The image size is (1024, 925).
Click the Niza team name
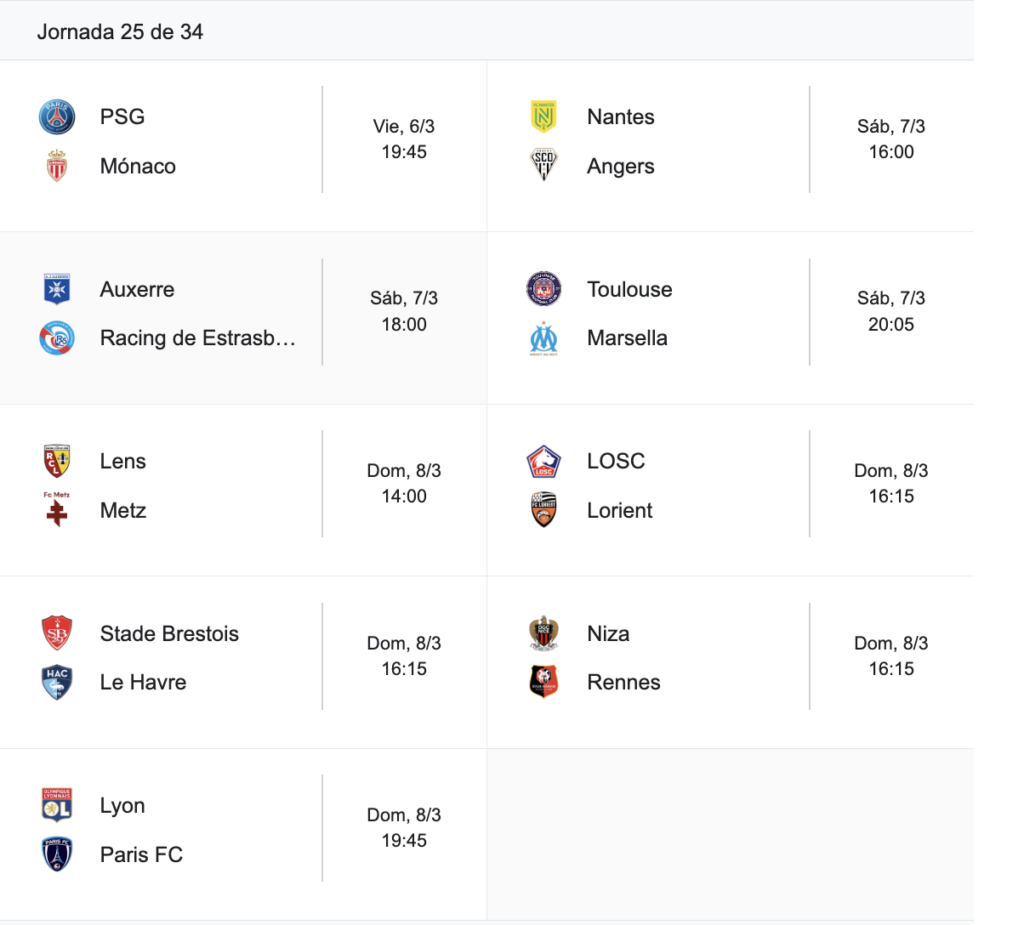[x=608, y=633]
